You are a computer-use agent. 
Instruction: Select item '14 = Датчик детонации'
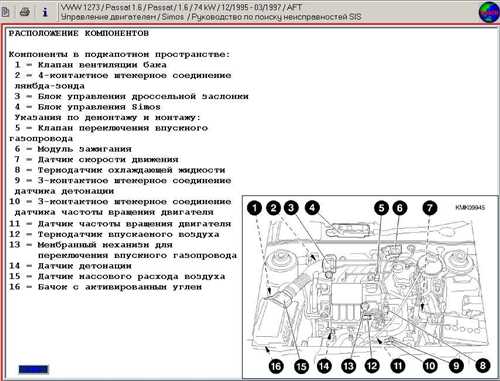point(70,266)
